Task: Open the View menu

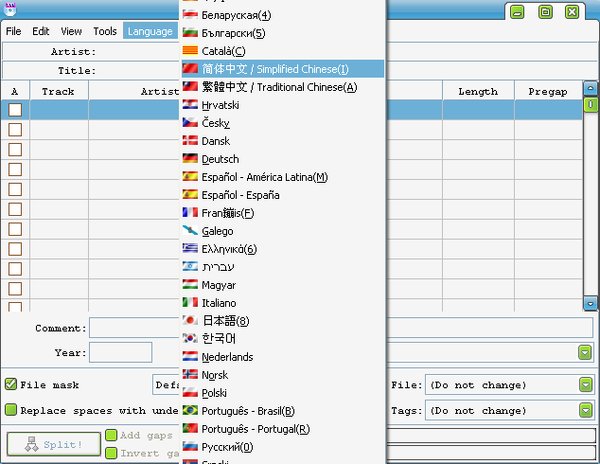Action: [x=71, y=31]
